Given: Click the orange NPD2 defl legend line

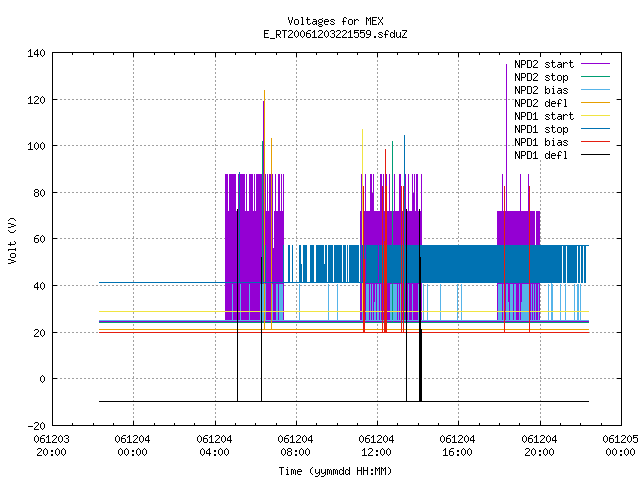Looking at the screenshot, I should [596, 103].
